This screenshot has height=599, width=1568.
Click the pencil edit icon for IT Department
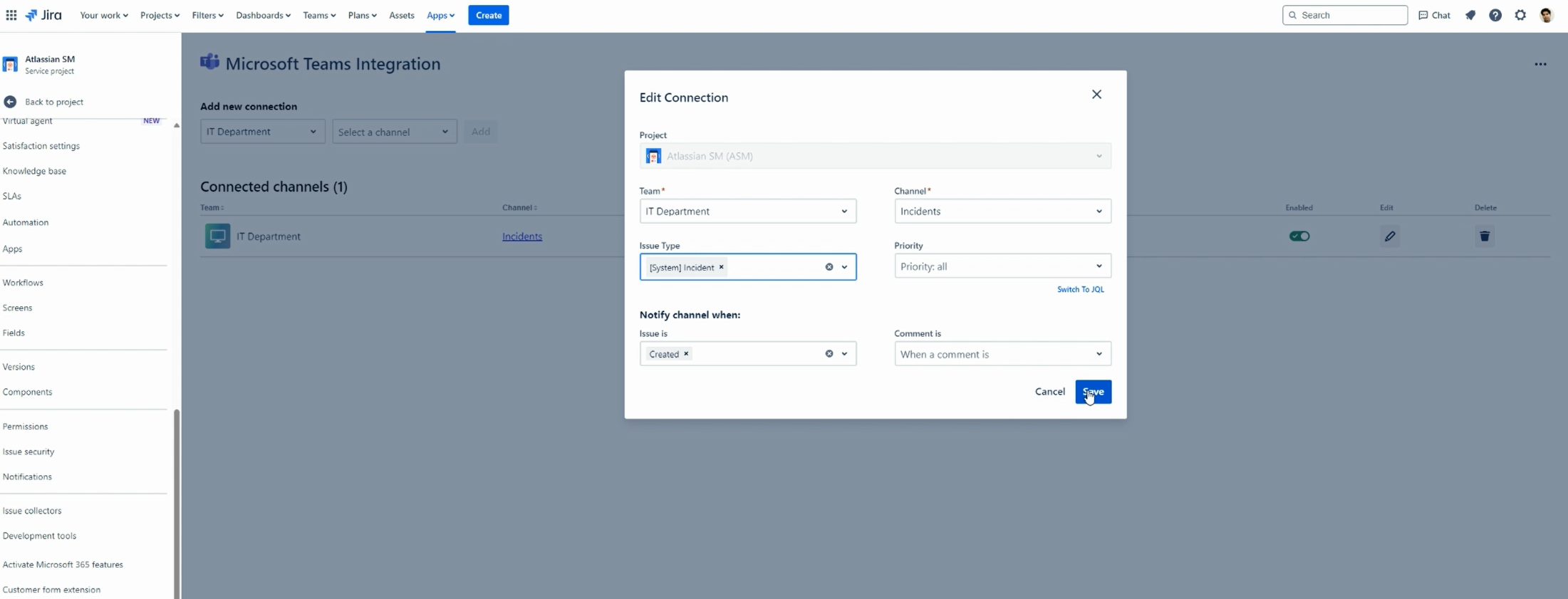click(x=1390, y=236)
